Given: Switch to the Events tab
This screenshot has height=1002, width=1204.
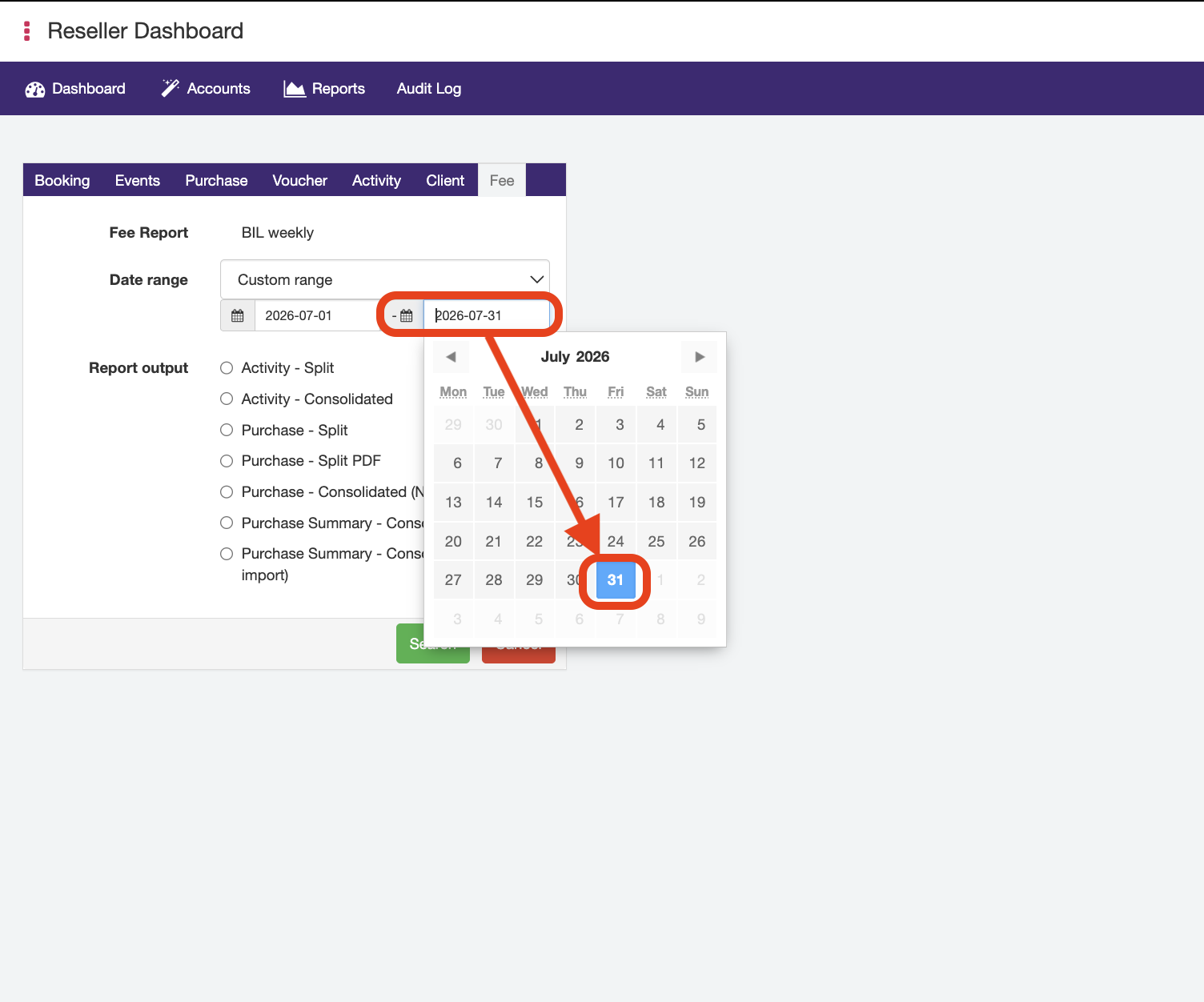Looking at the screenshot, I should coord(138,180).
